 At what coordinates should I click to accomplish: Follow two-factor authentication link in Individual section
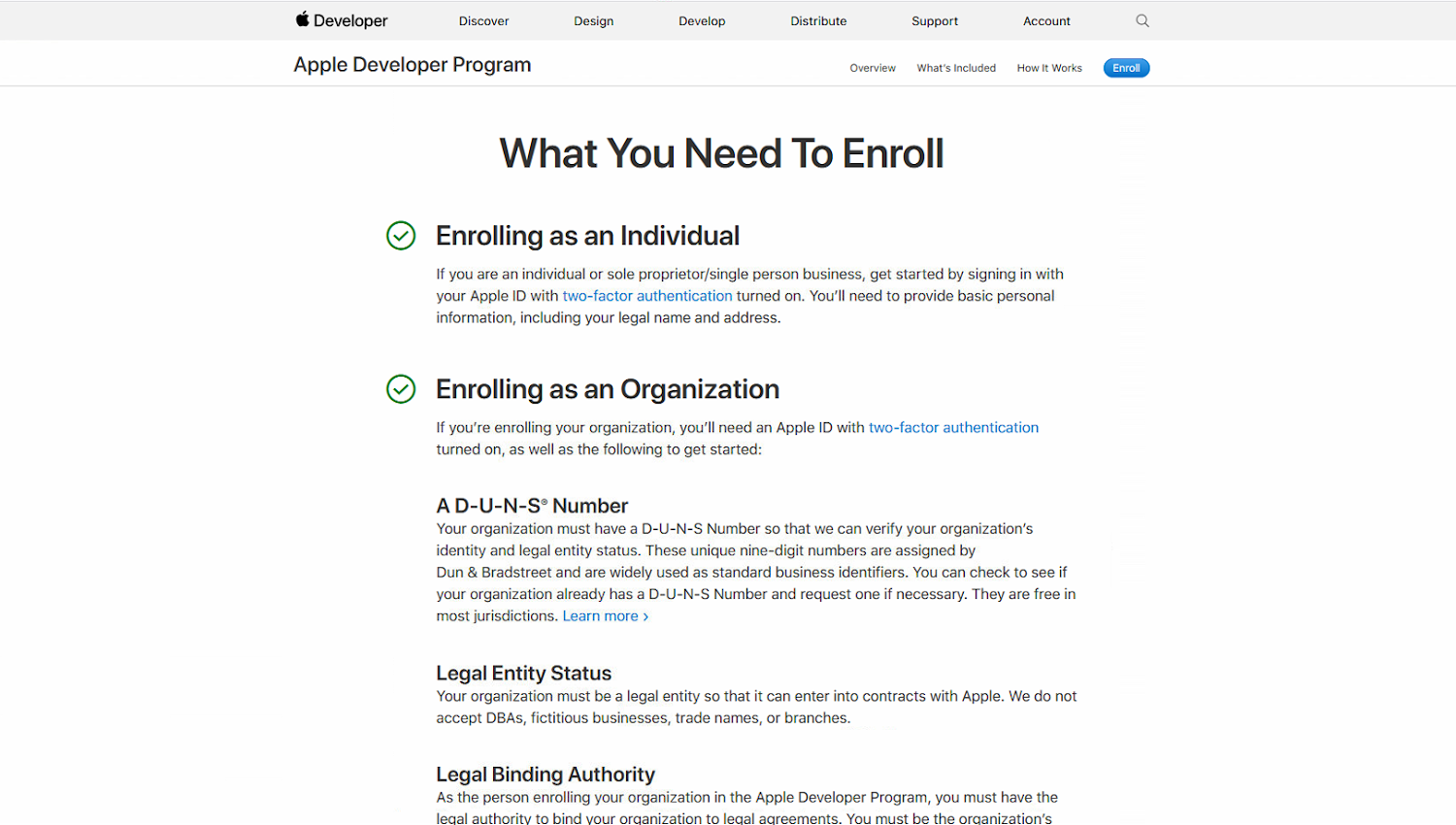[647, 296]
